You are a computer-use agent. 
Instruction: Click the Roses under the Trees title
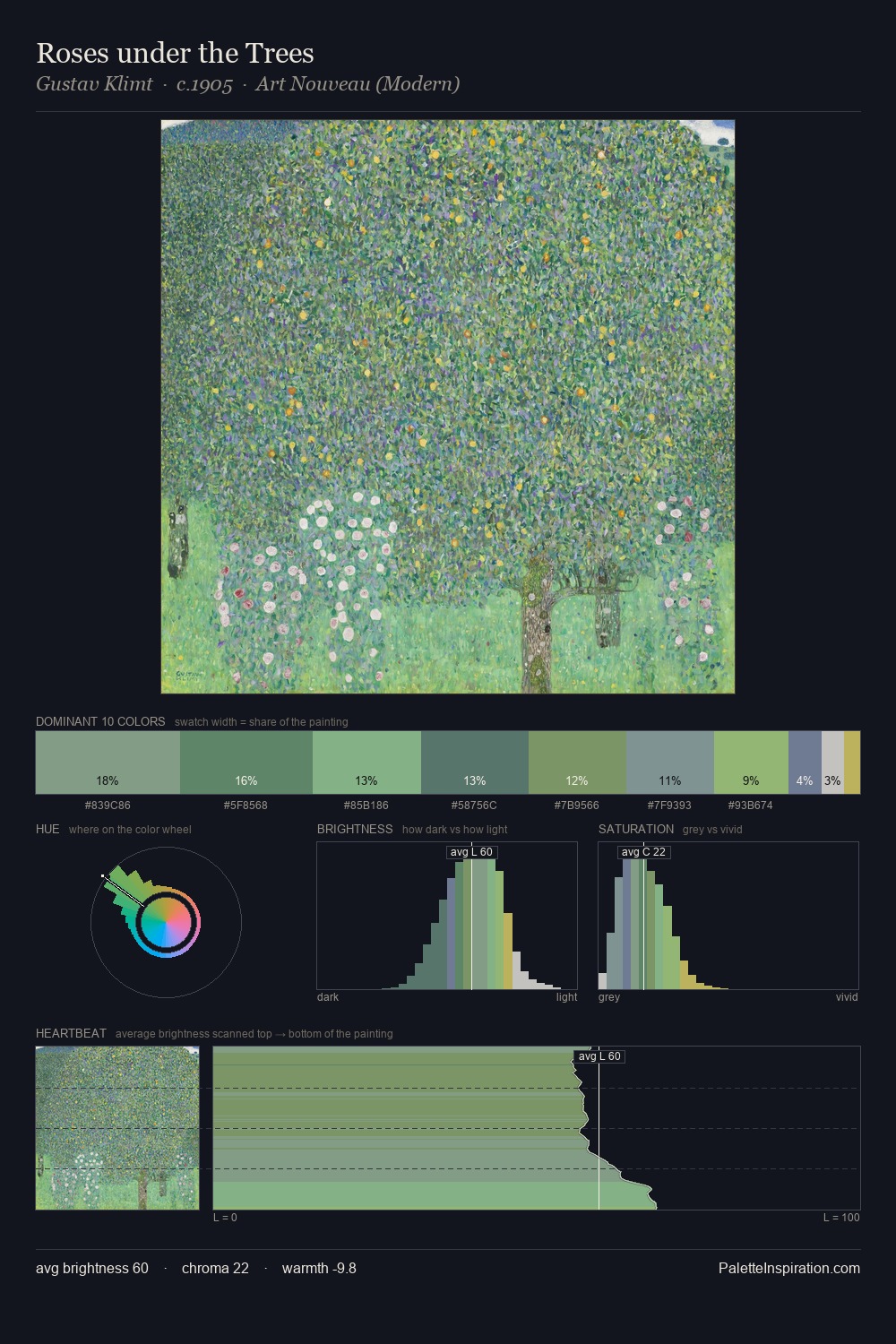click(x=175, y=53)
